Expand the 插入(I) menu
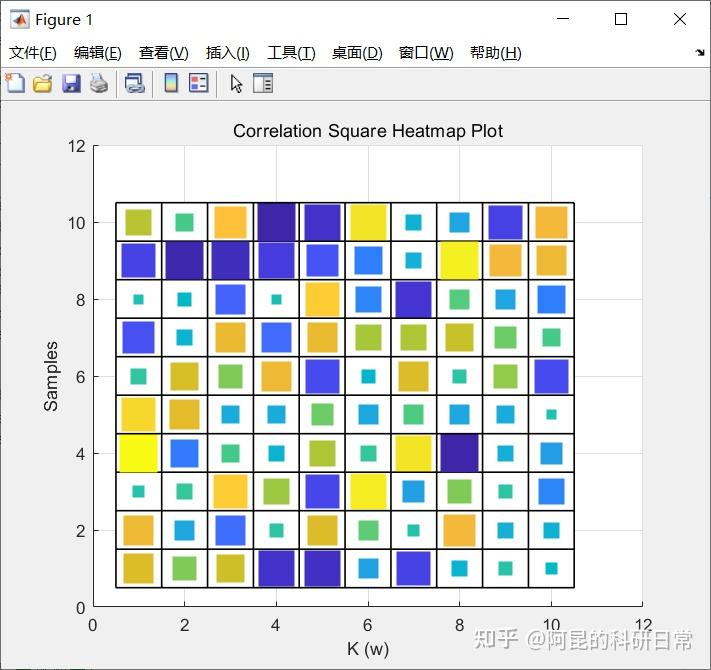Image resolution: width=711 pixels, height=670 pixels. [228, 53]
